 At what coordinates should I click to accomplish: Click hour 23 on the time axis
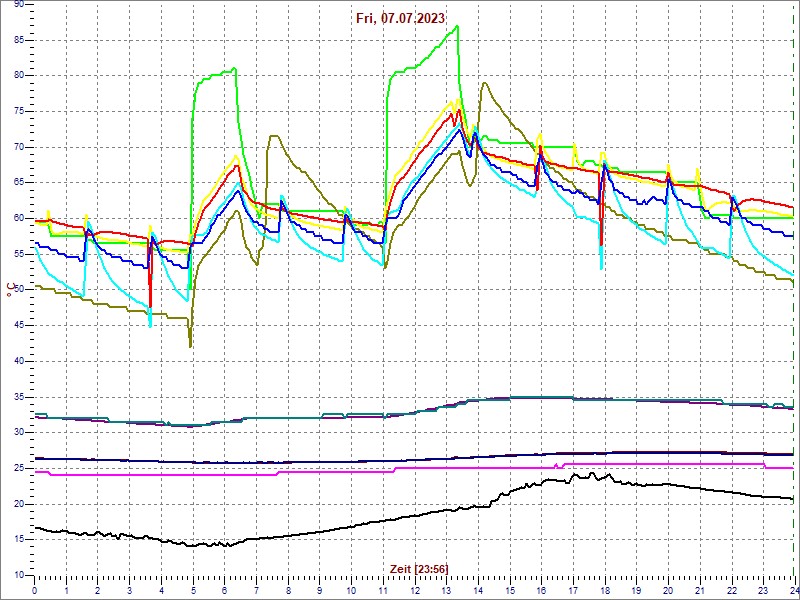click(763, 590)
